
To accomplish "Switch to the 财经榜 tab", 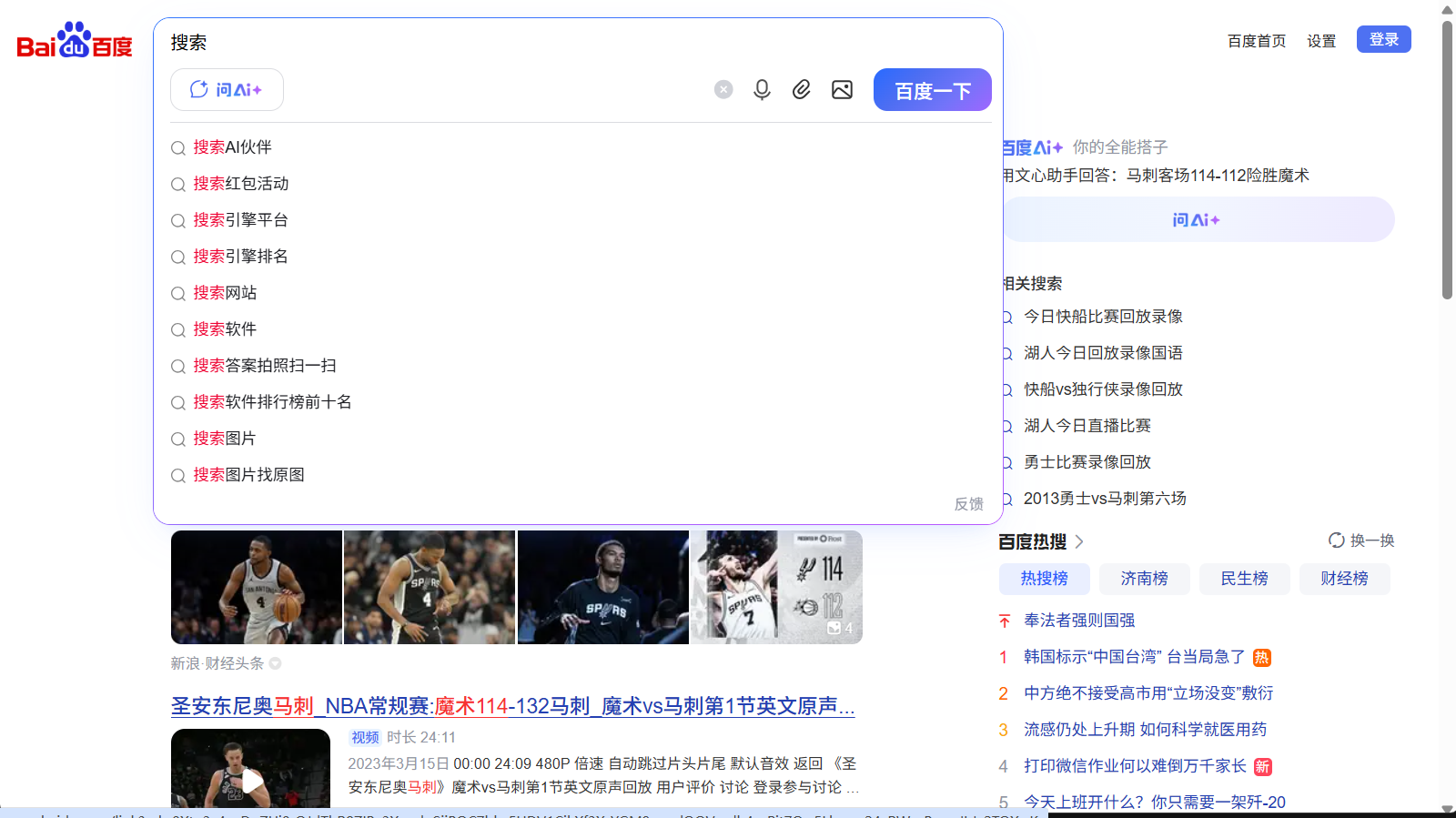I will [1344, 579].
